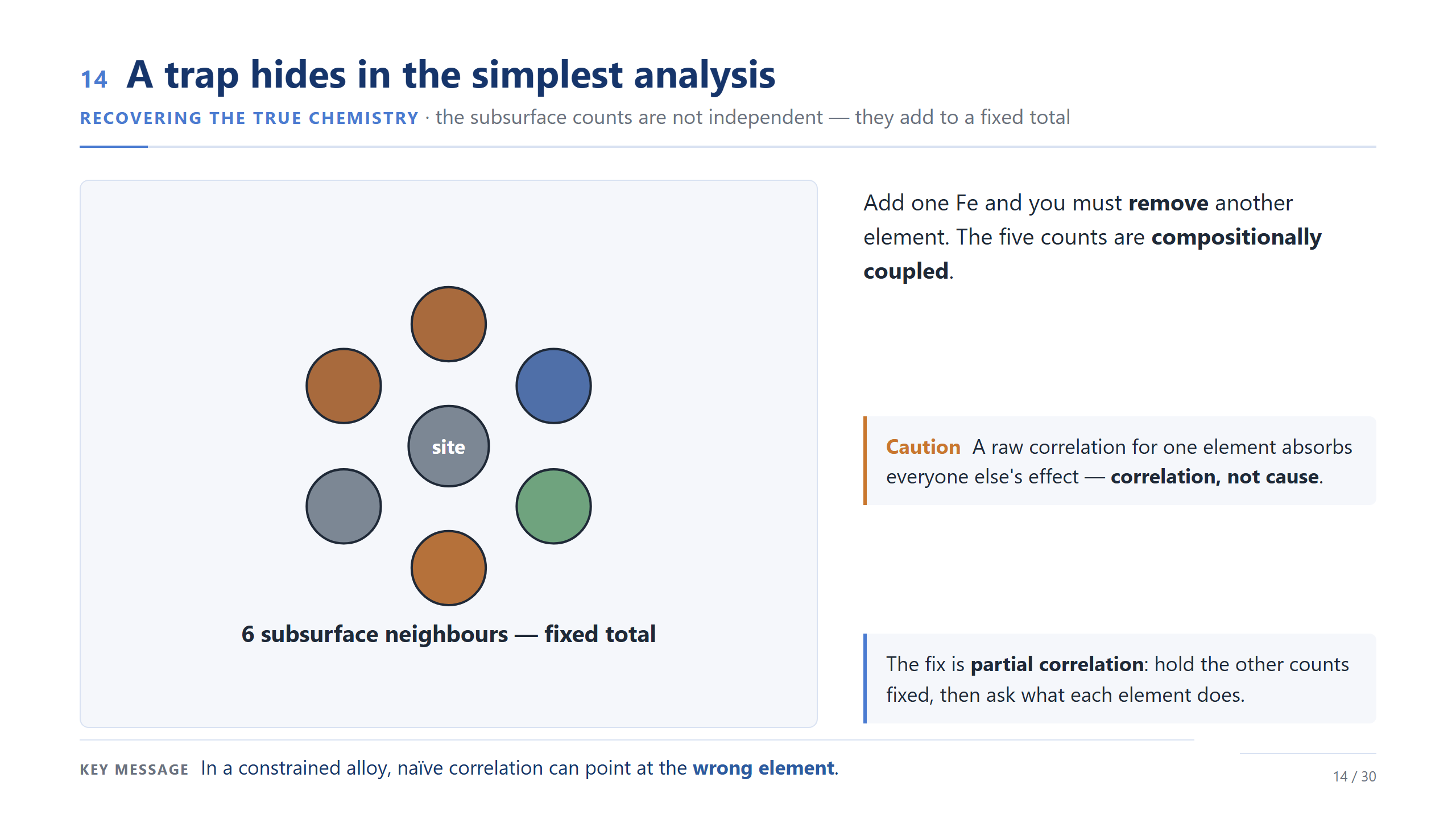1456x819 pixels.
Task: Select the green neighbour atom circle
Action: coord(553,506)
